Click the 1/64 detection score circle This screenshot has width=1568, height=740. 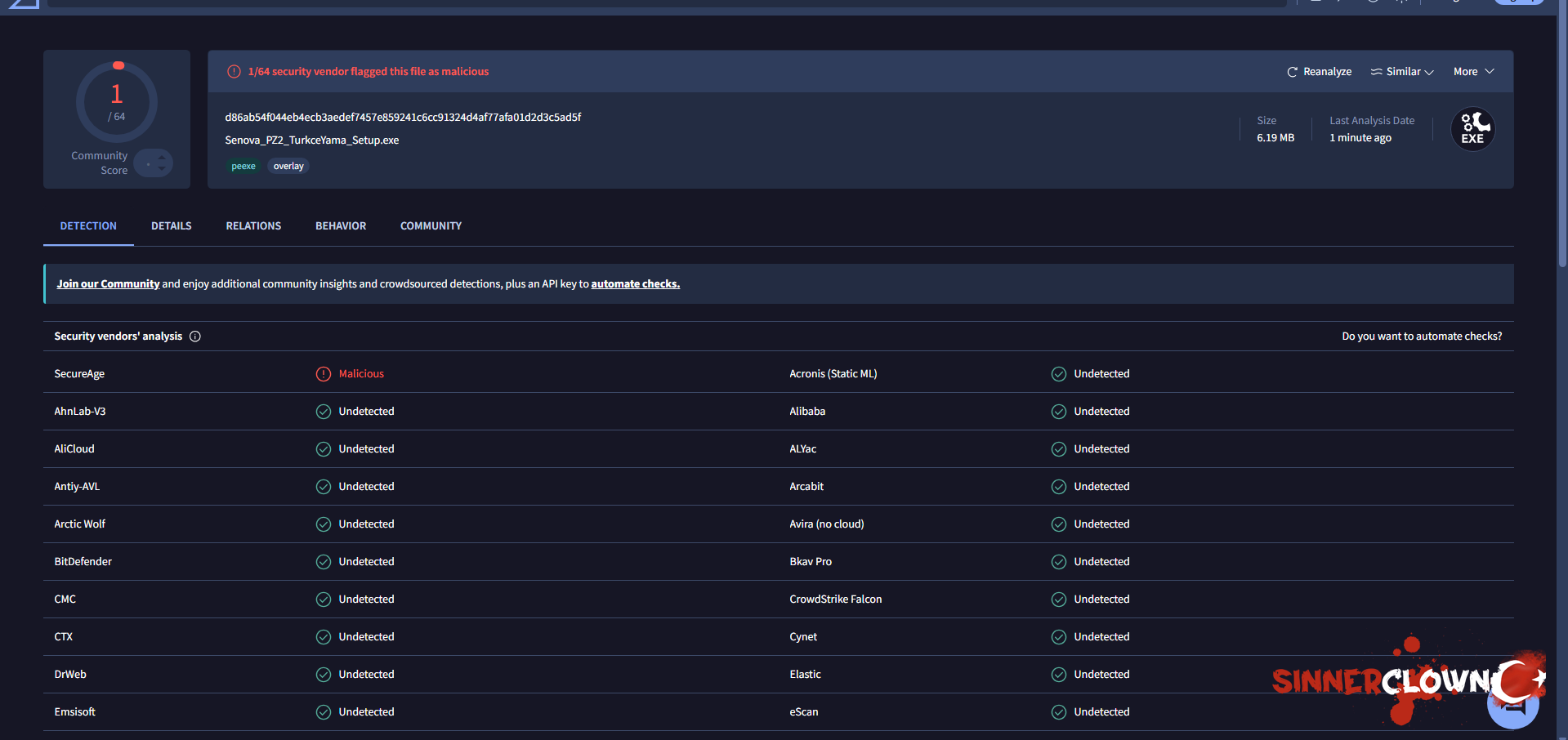[x=117, y=102]
